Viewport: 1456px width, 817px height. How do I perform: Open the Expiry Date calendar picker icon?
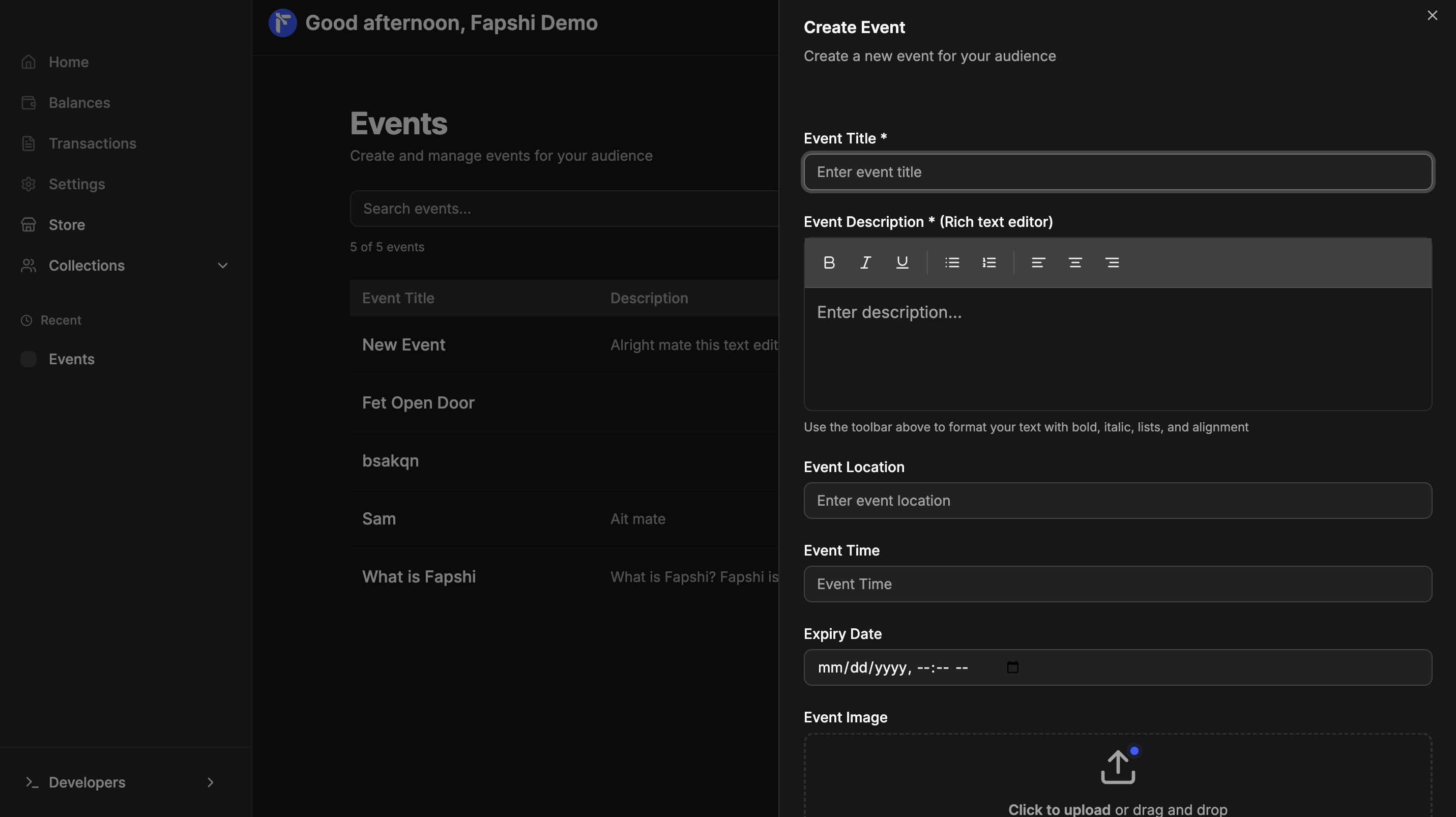(1012, 667)
